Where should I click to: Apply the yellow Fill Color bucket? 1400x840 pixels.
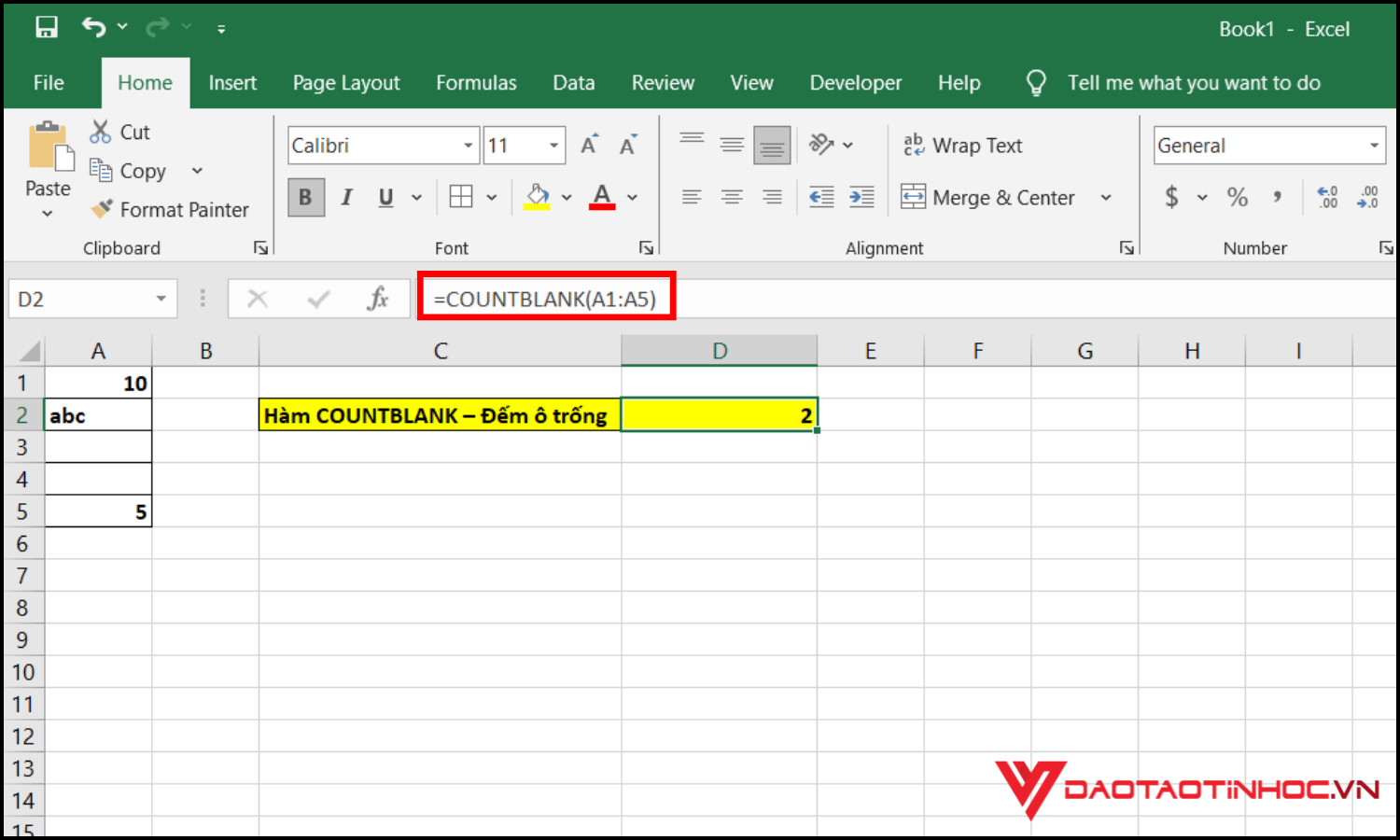coord(537,197)
